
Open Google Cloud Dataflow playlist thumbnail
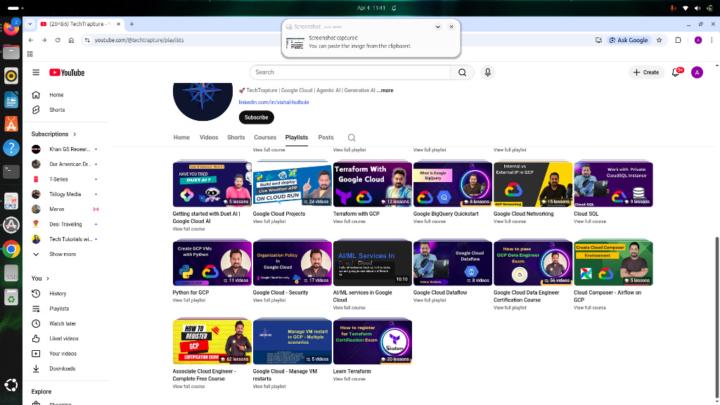(452, 263)
